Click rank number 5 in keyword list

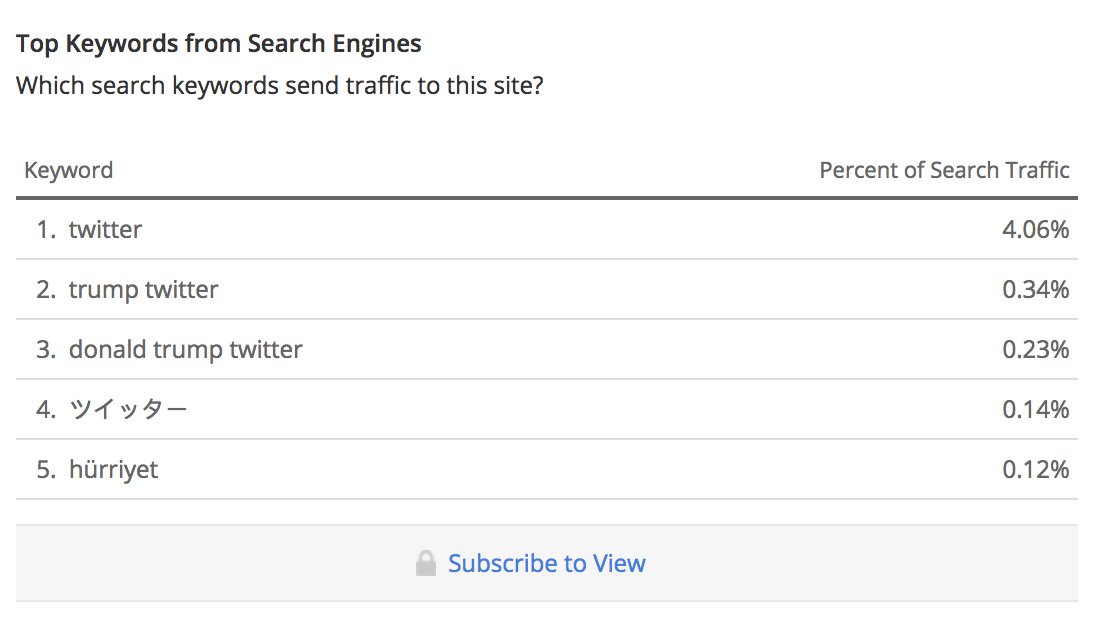coord(45,470)
